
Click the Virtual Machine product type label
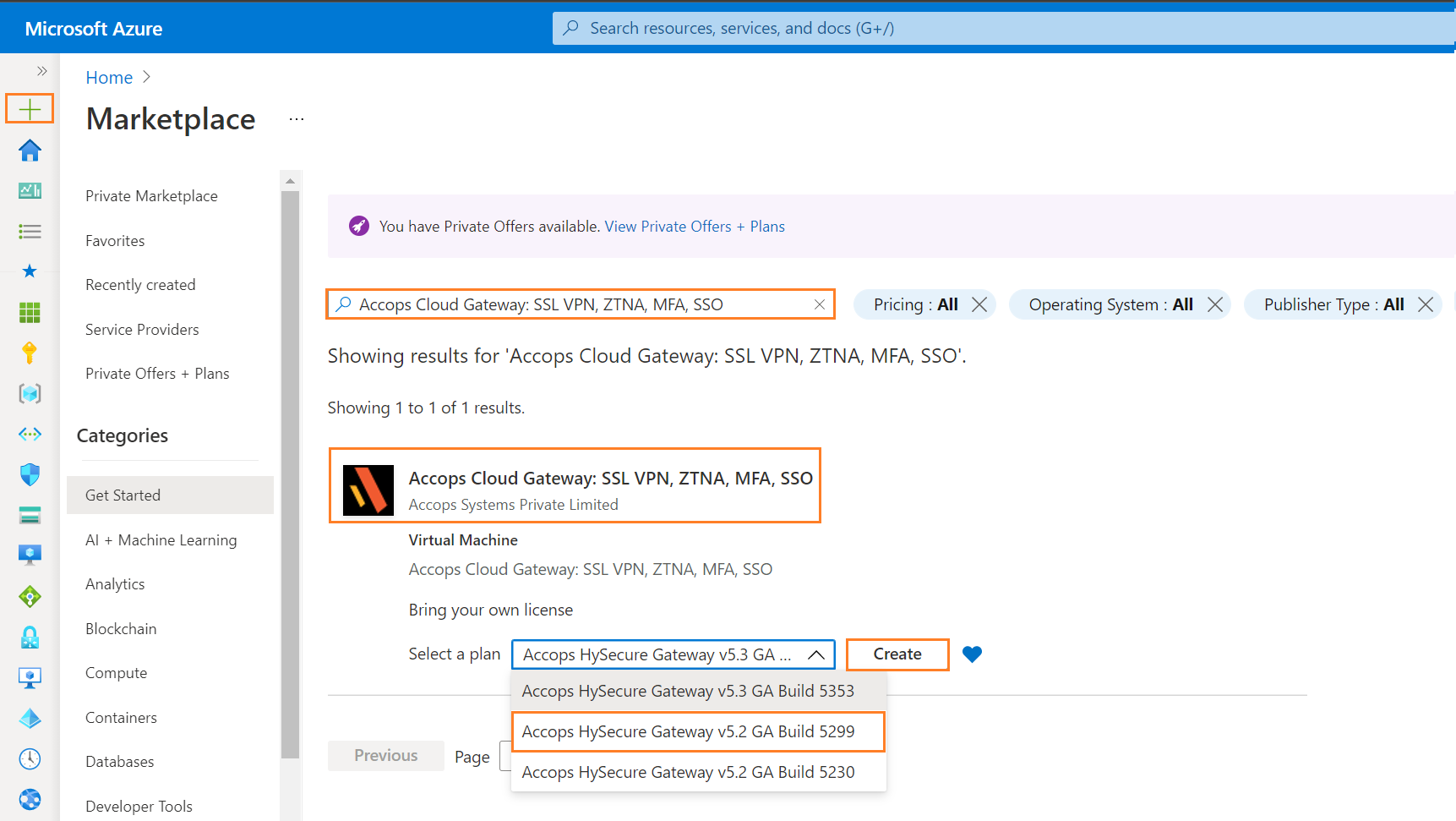pos(463,540)
